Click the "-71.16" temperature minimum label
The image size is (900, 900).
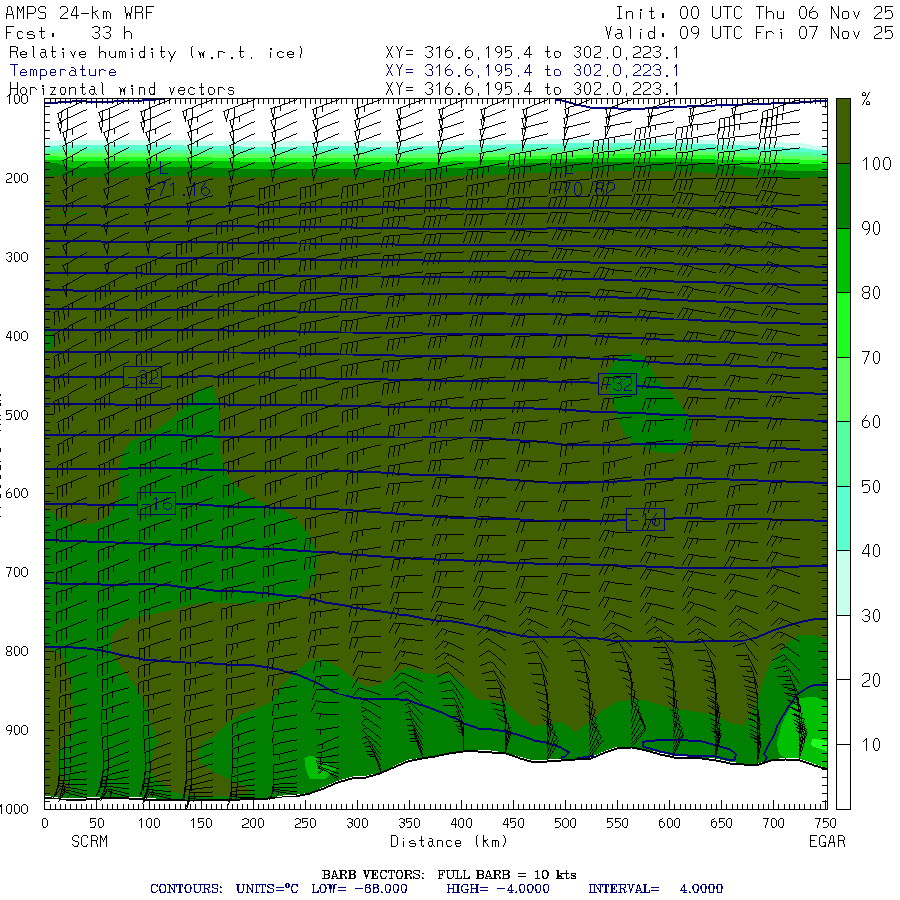[178, 190]
